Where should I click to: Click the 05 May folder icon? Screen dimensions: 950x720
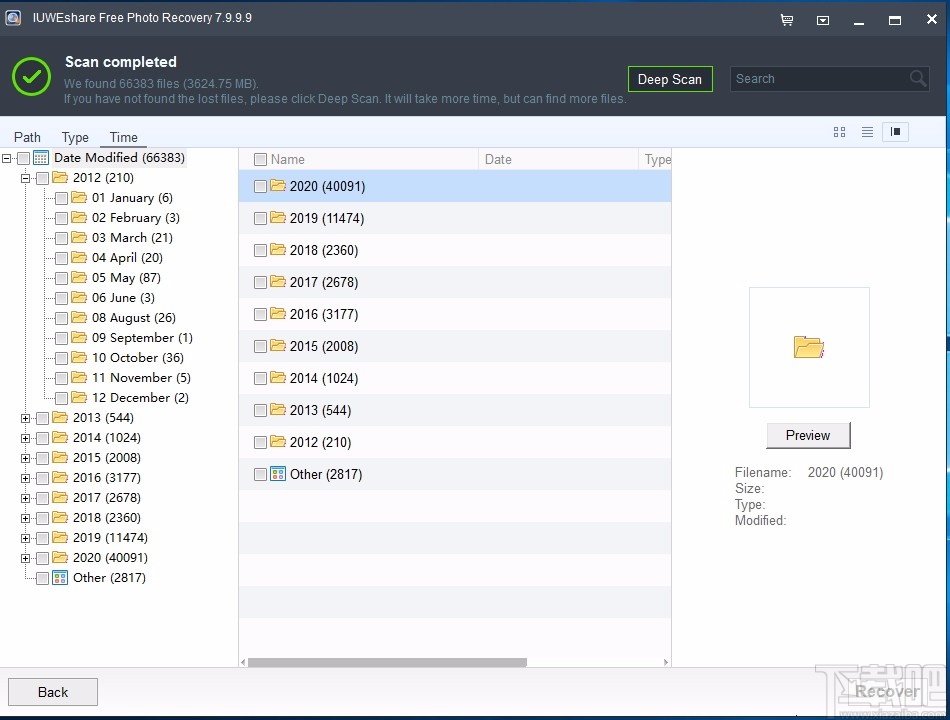[x=79, y=278]
